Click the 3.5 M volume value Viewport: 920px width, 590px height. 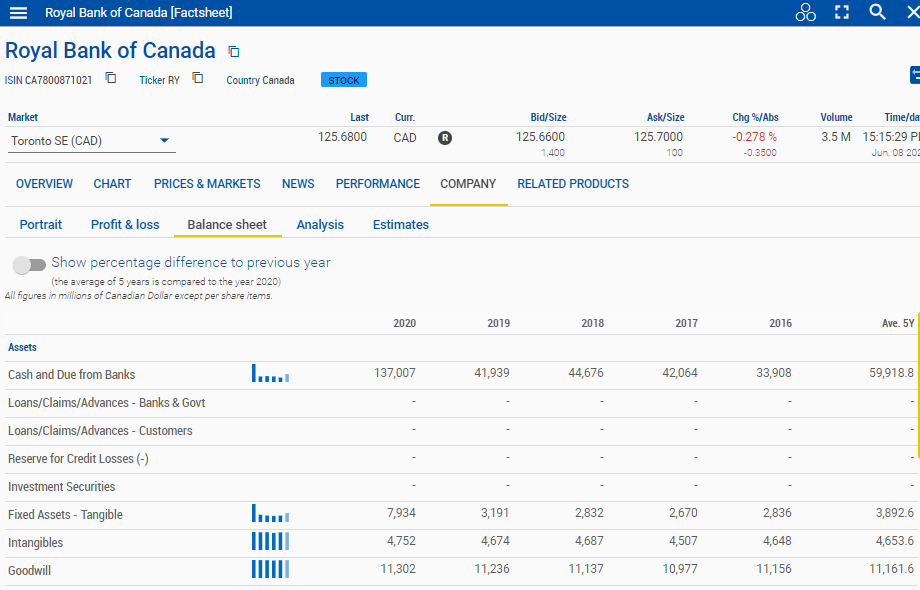pos(836,137)
